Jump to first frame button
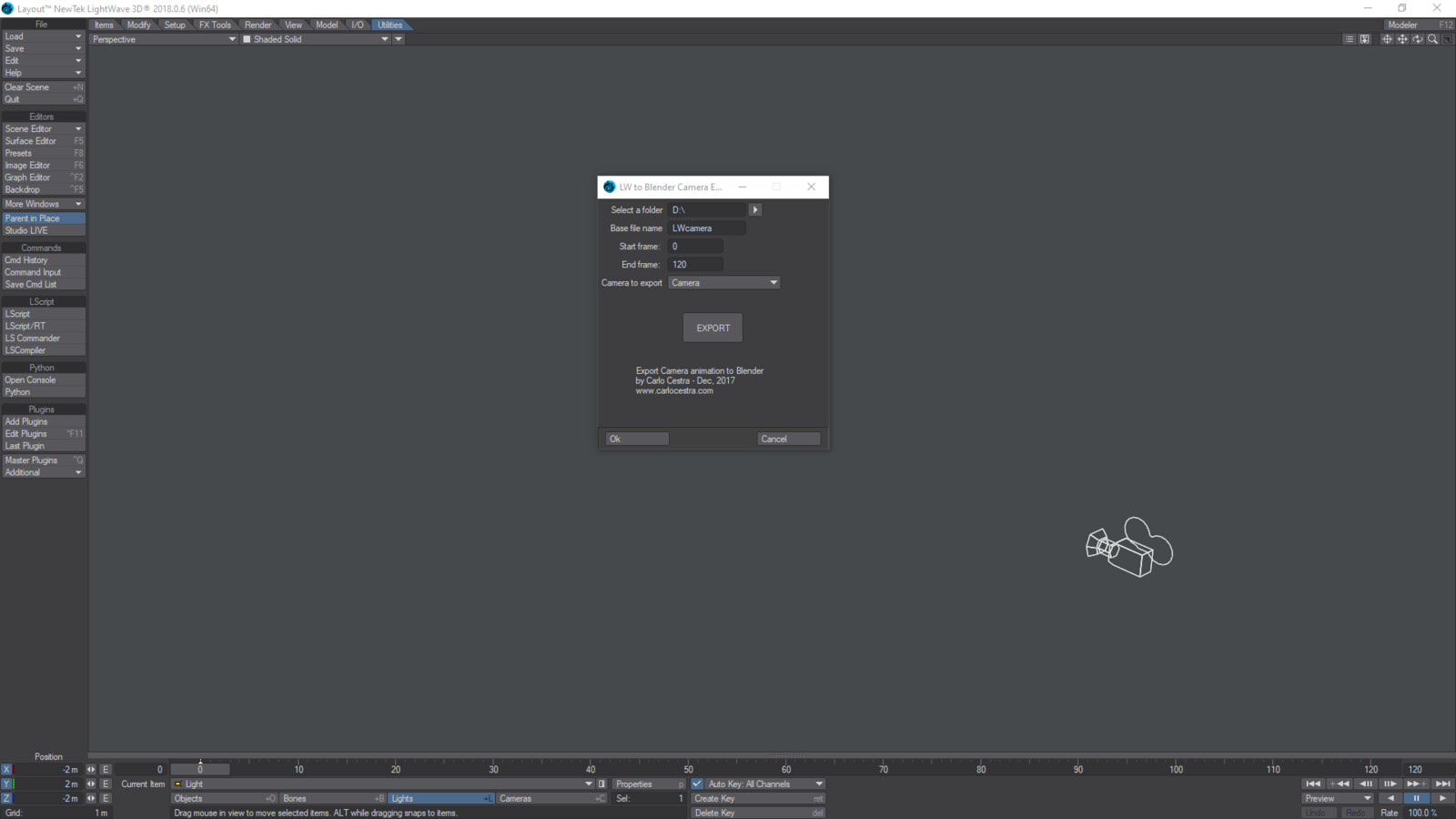 tap(1313, 784)
